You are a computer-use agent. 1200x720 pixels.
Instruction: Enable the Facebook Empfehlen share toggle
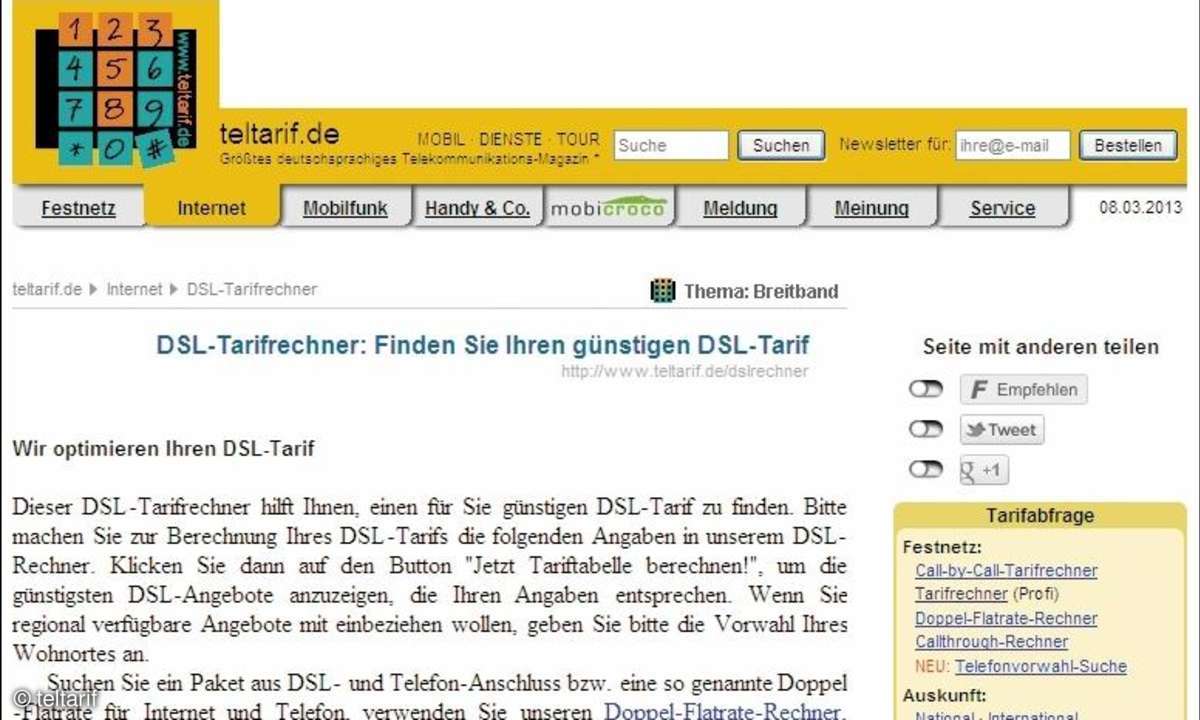click(926, 390)
